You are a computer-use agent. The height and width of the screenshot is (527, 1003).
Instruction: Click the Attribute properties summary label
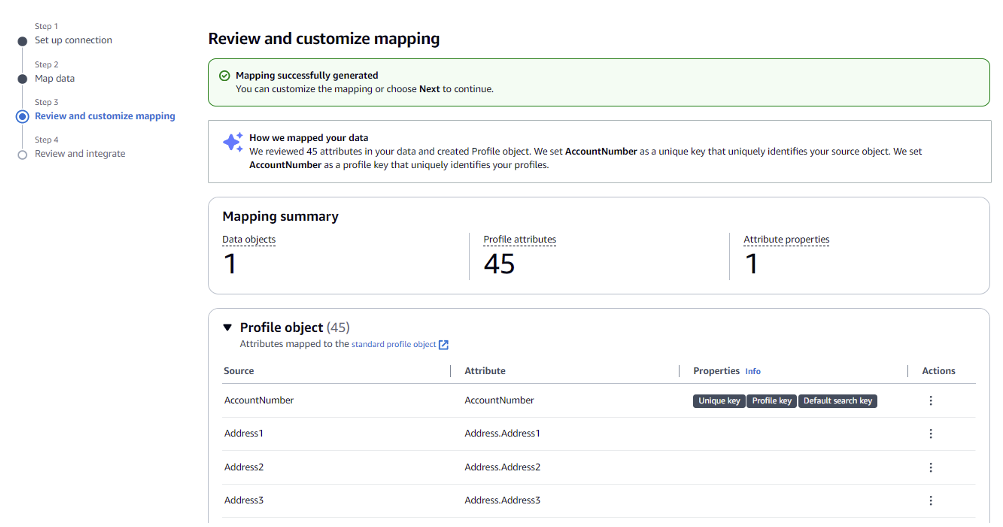pyautogui.click(x=786, y=240)
